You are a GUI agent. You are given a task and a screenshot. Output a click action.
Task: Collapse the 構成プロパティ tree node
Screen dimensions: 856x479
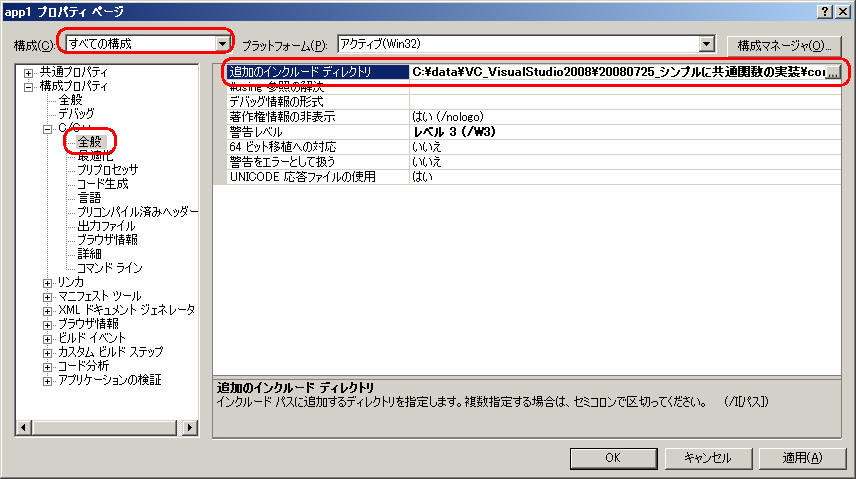pyautogui.click(x=29, y=87)
